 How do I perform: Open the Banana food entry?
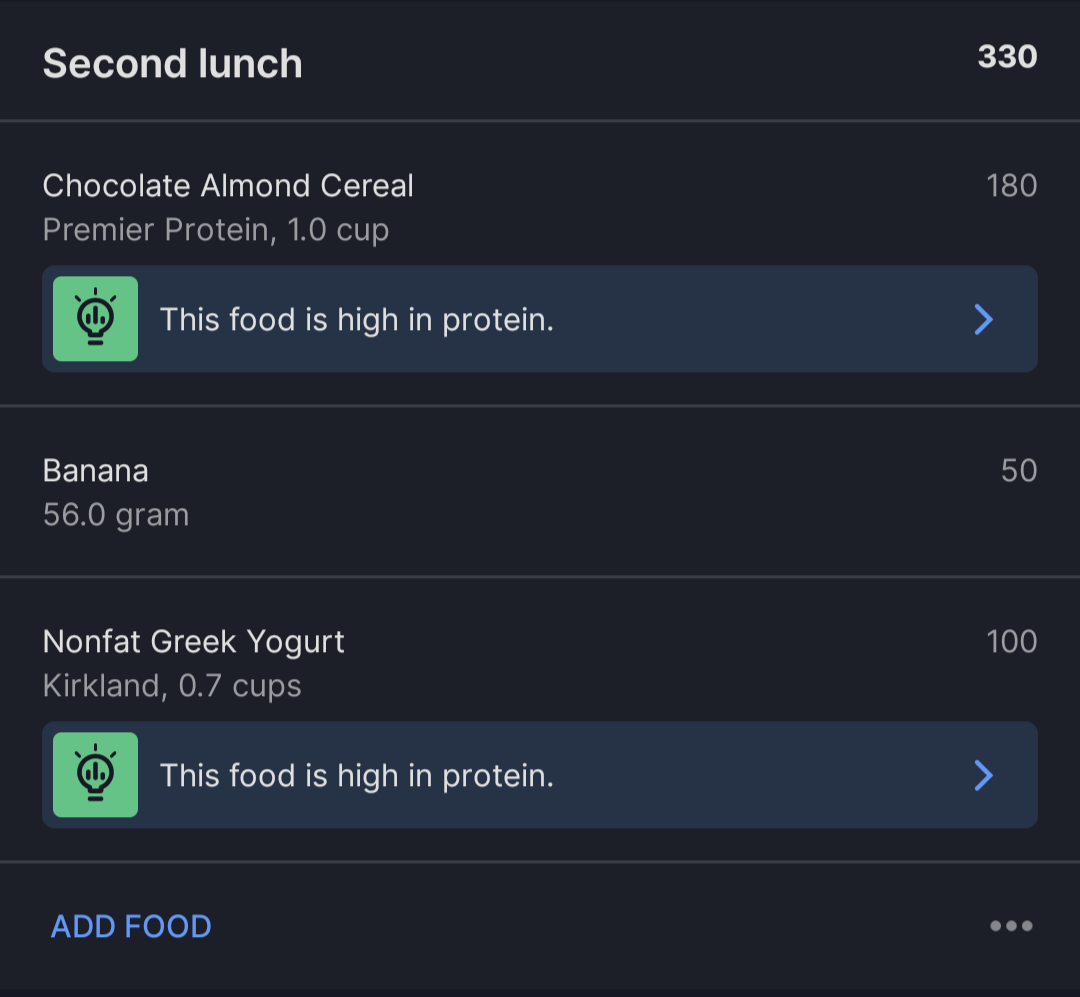(x=540, y=491)
